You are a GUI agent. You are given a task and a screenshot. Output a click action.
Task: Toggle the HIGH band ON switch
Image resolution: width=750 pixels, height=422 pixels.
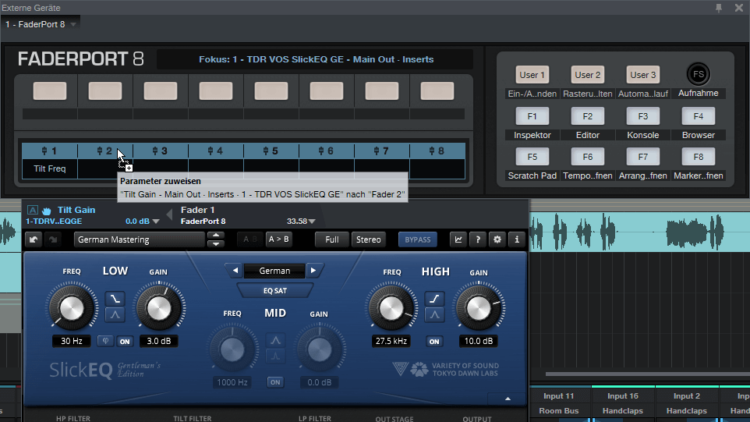[x=434, y=342]
